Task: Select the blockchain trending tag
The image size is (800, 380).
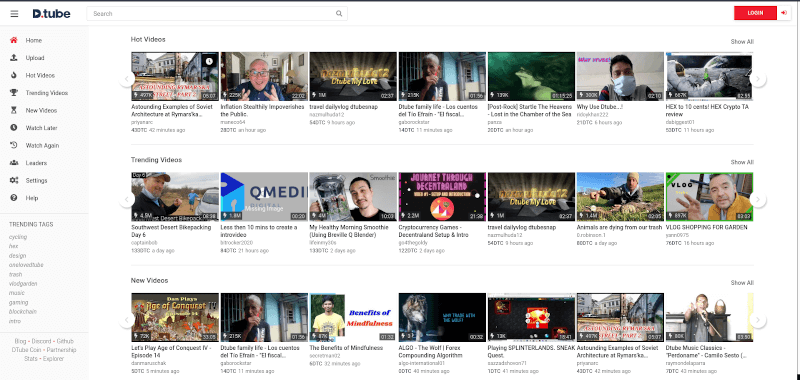Action: (x=22, y=312)
